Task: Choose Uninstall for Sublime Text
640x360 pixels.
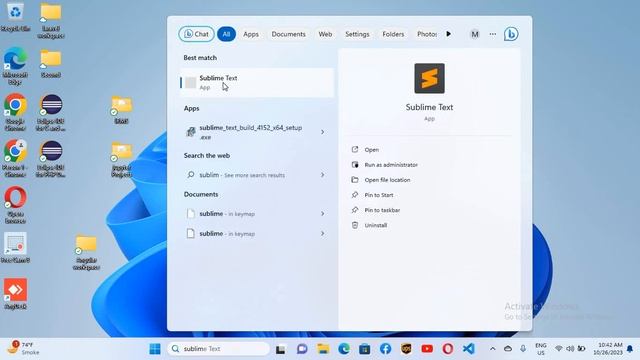Action: click(376, 225)
